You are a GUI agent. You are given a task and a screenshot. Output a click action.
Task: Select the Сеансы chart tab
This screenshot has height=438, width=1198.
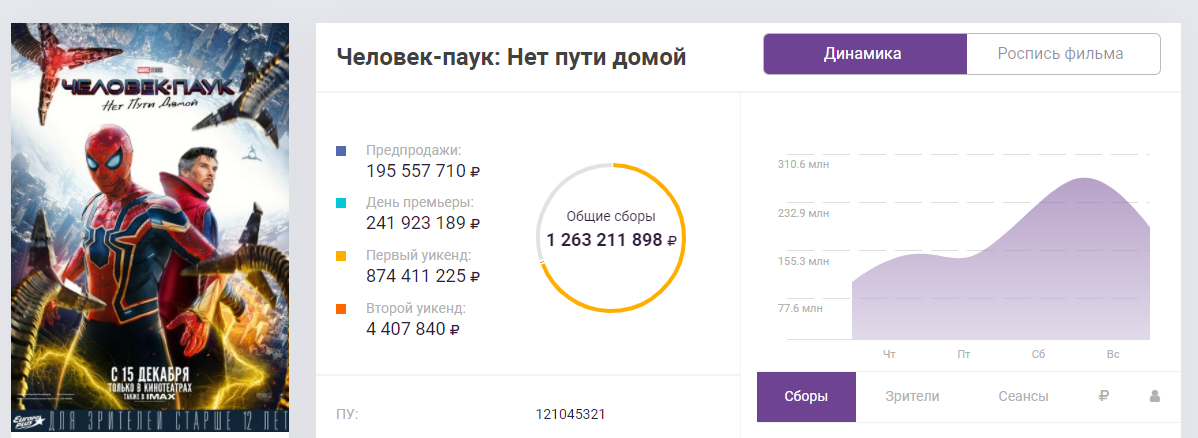[x=1023, y=397]
